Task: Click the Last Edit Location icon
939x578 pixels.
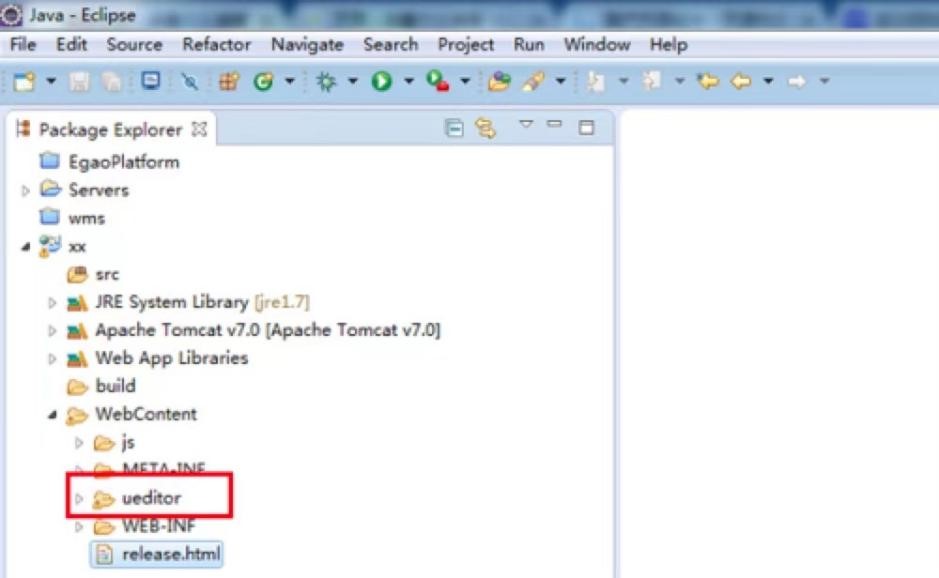Action: click(708, 81)
